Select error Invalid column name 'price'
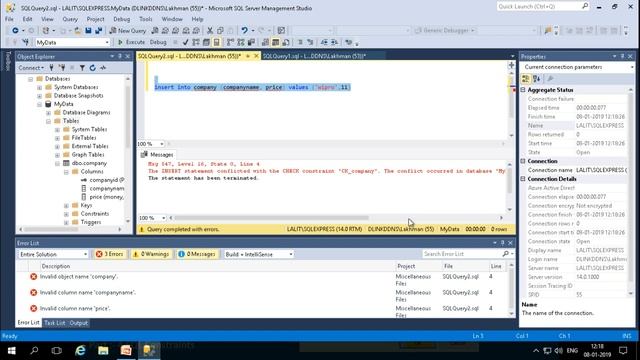The width and height of the screenshot is (640, 360). [75, 308]
